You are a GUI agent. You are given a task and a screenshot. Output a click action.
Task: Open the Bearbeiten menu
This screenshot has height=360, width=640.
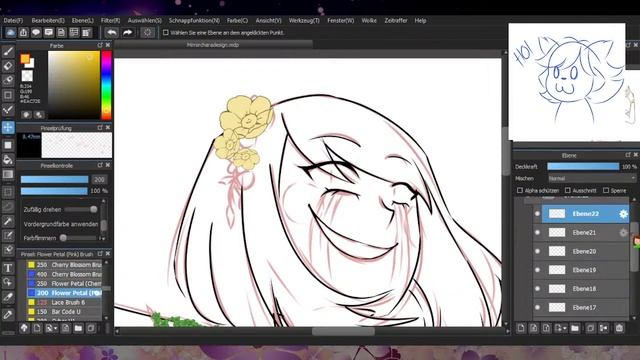[x=48, y=20]
